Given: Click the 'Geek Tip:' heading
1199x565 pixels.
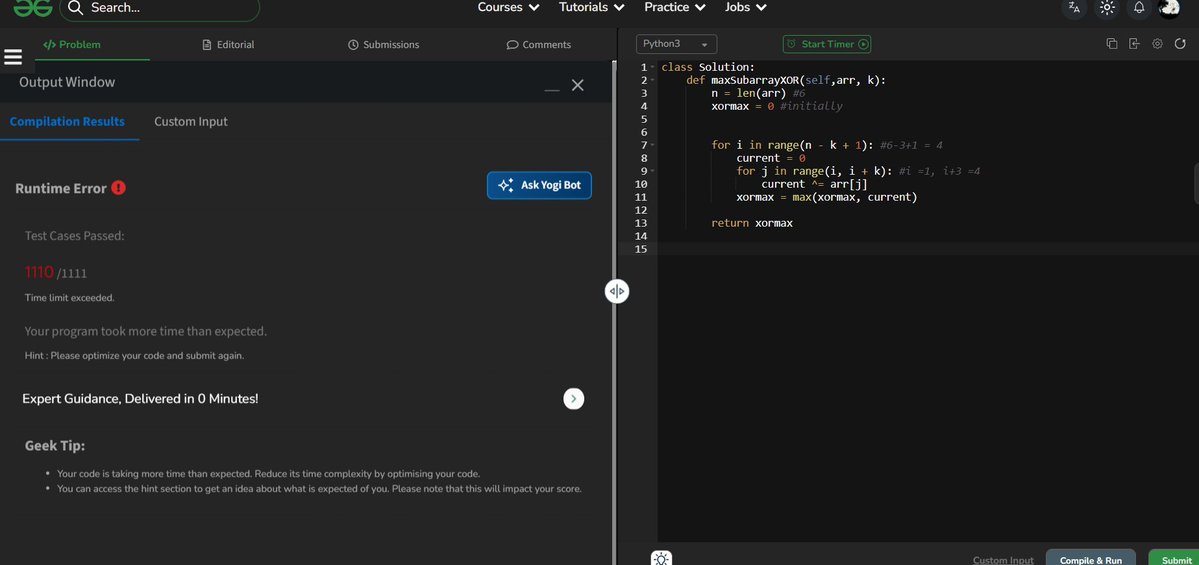Looking at the screenshot, I should tap(55, 446).
